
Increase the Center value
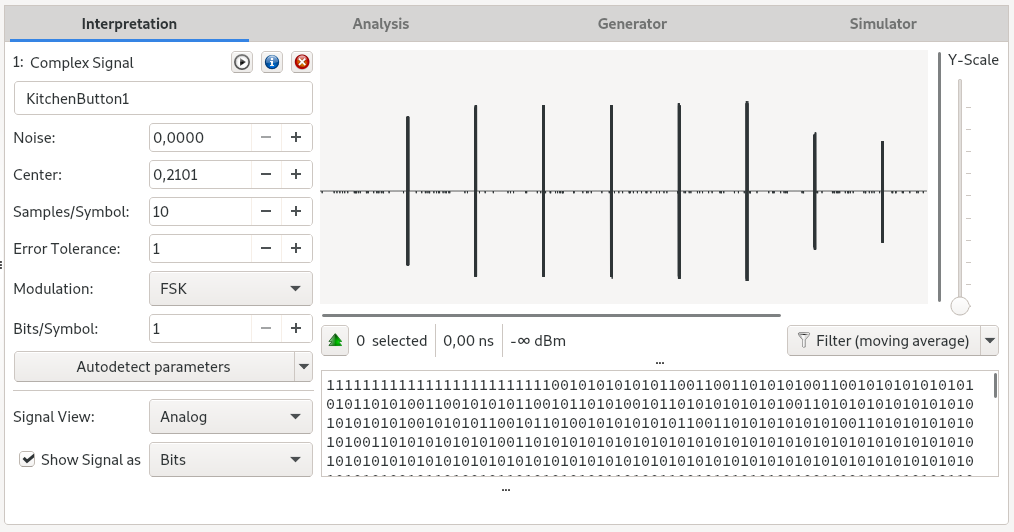pos(296,175)
